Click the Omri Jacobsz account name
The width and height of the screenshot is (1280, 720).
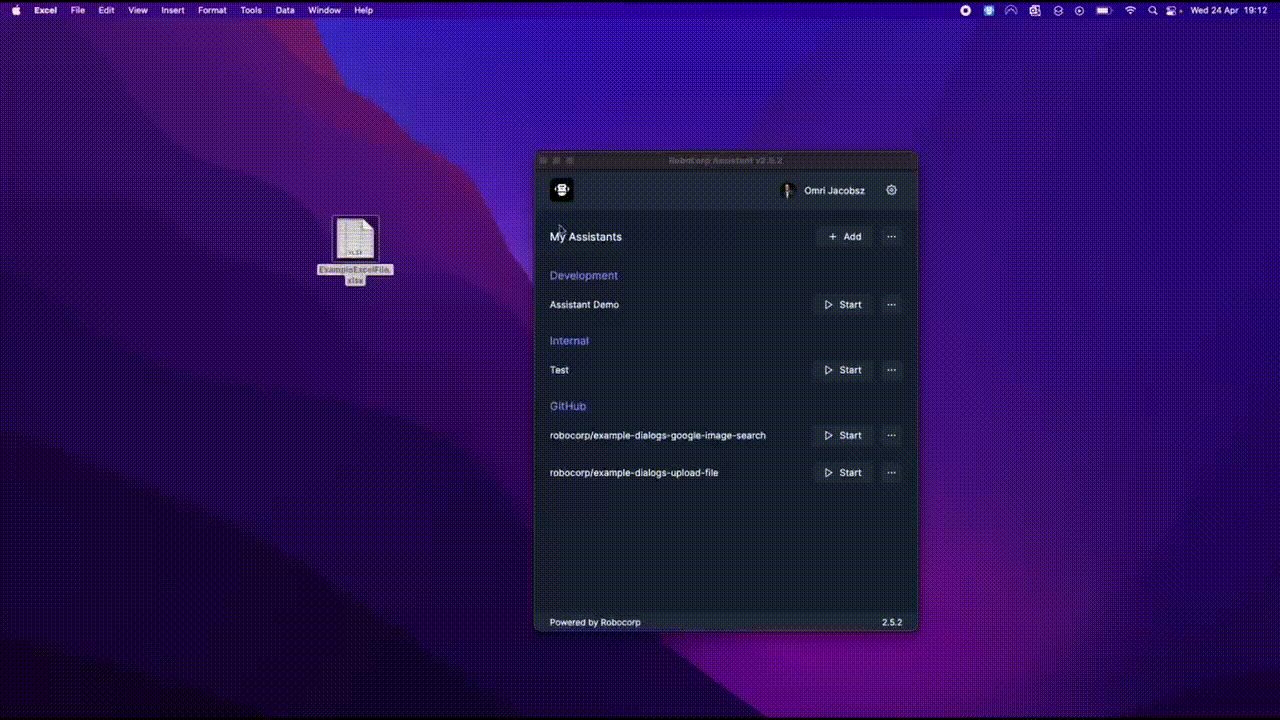click(x=834, y=191)
